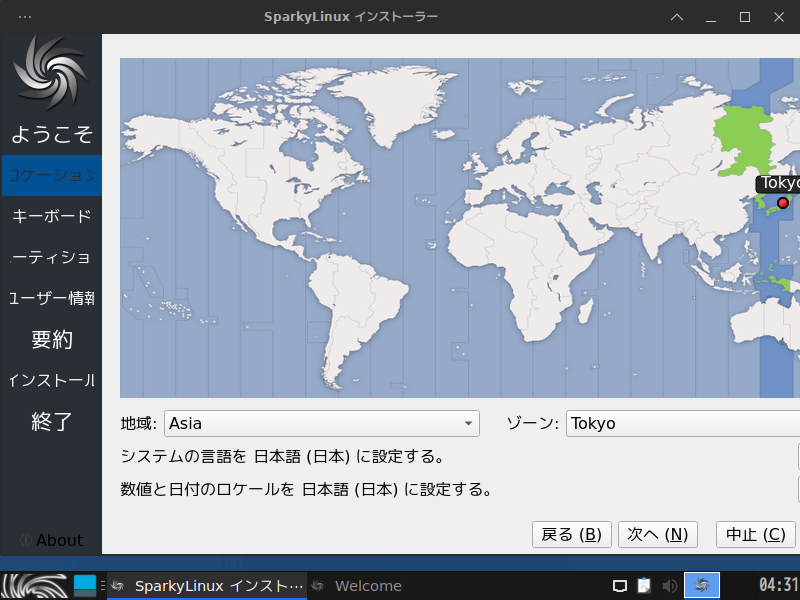Click the upward chevron button in title bar
800x600 pixels.
pos(677,17)
